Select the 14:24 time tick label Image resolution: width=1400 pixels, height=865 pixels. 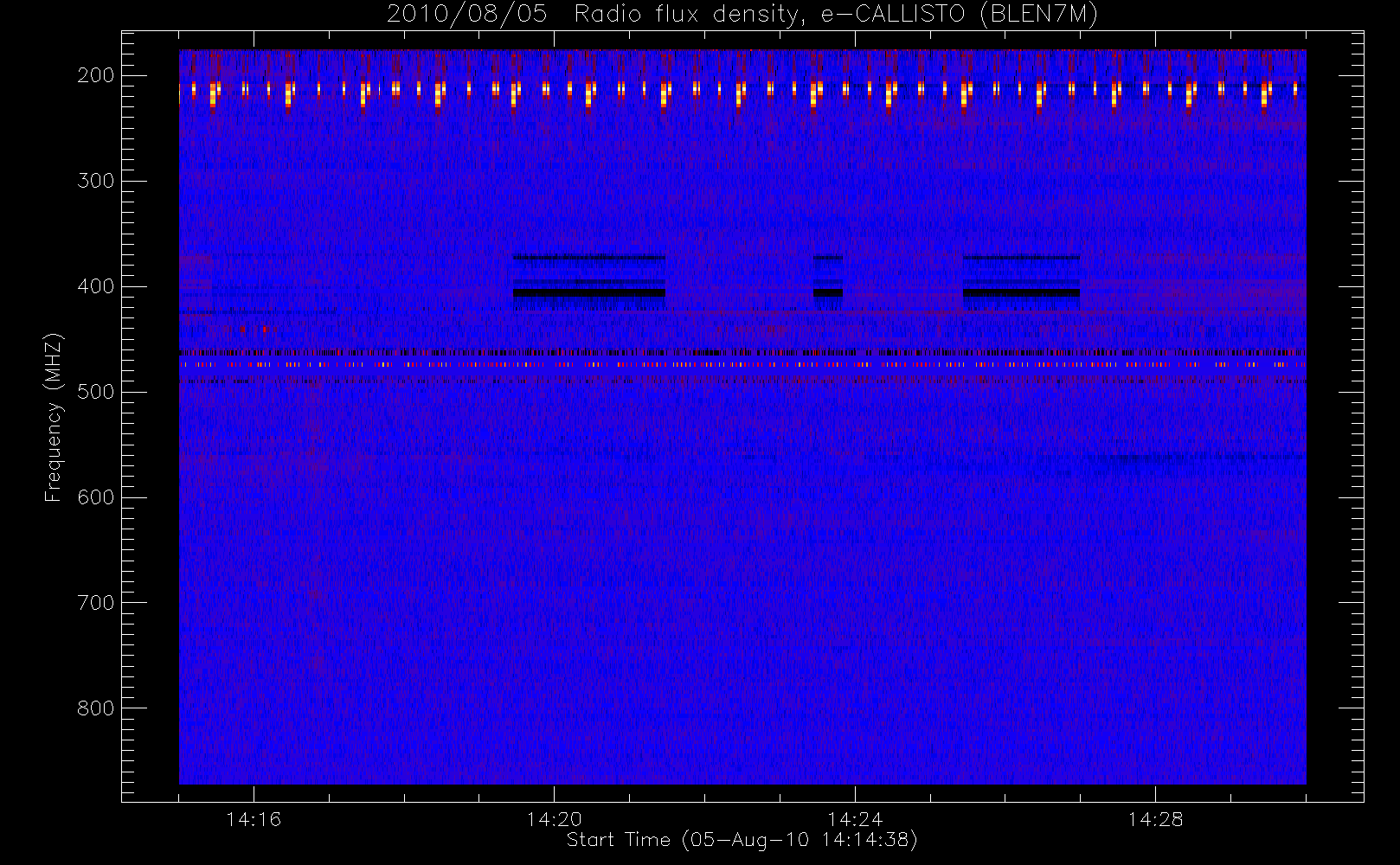(x=855, y=819)
